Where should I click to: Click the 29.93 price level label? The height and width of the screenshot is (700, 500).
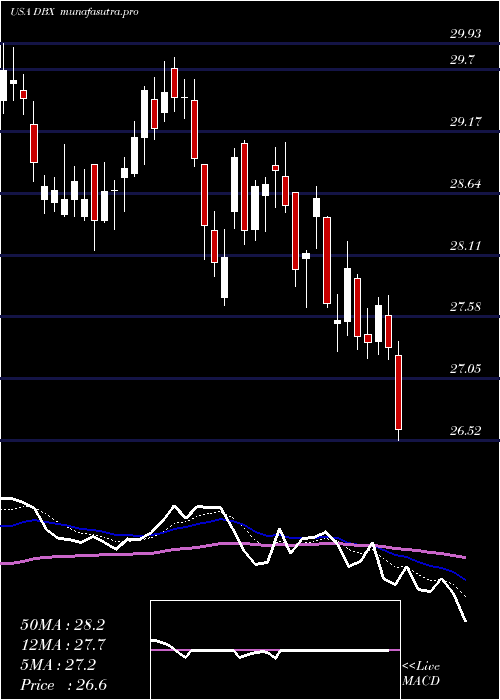465,33
